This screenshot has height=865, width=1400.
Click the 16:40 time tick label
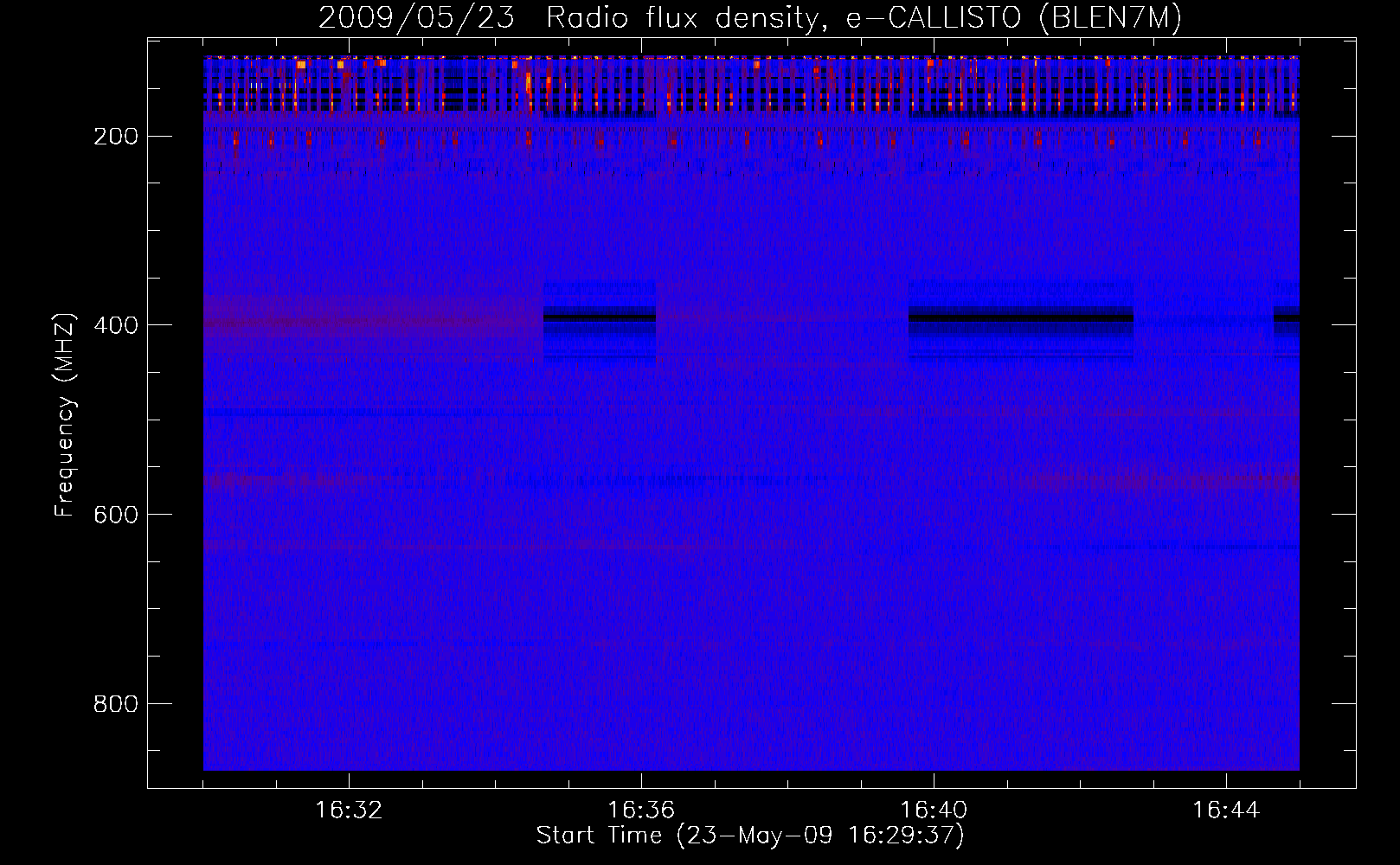coord(934,811)
